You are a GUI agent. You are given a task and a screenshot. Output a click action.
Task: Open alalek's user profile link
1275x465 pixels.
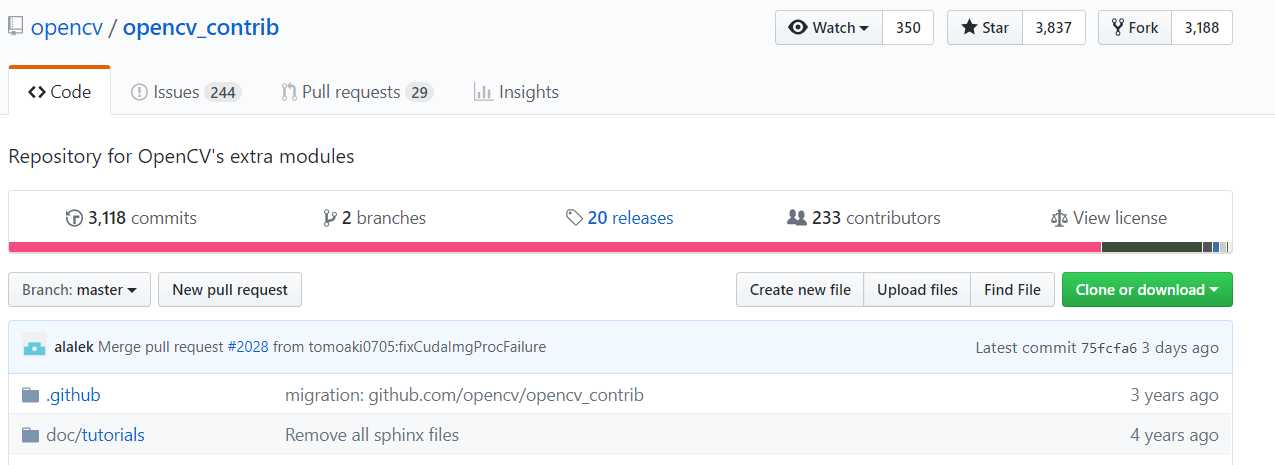click(74, 347)
